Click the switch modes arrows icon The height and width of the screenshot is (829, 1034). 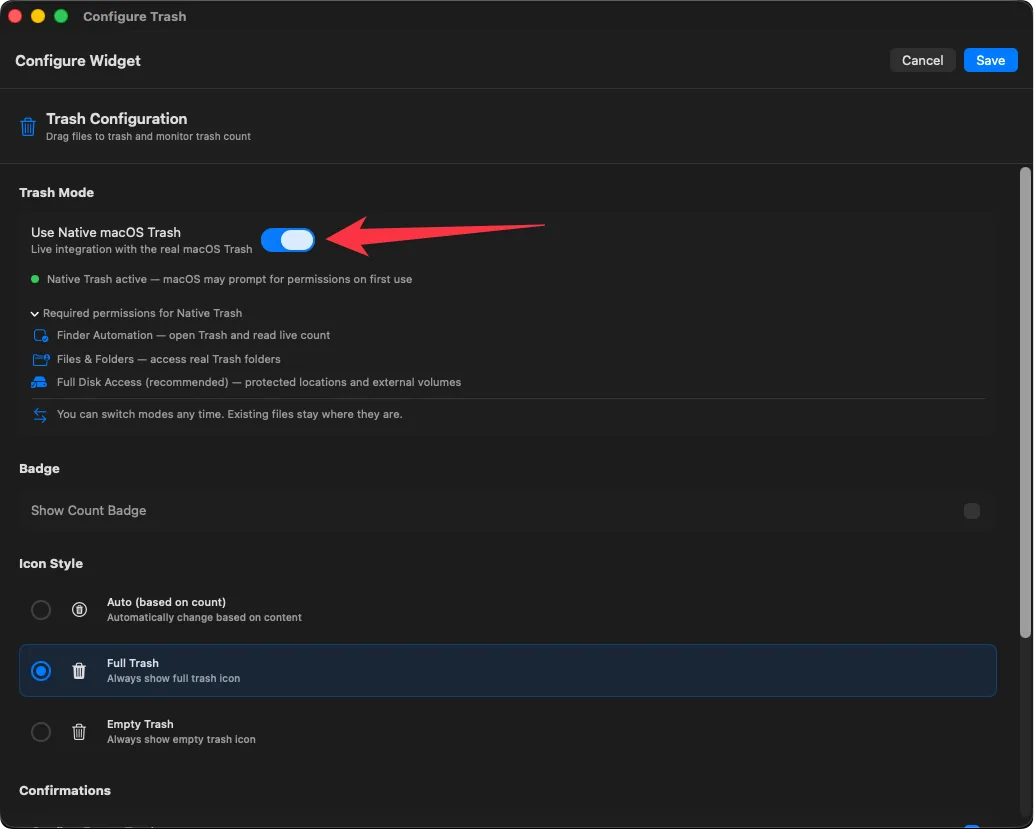point(40,415)
